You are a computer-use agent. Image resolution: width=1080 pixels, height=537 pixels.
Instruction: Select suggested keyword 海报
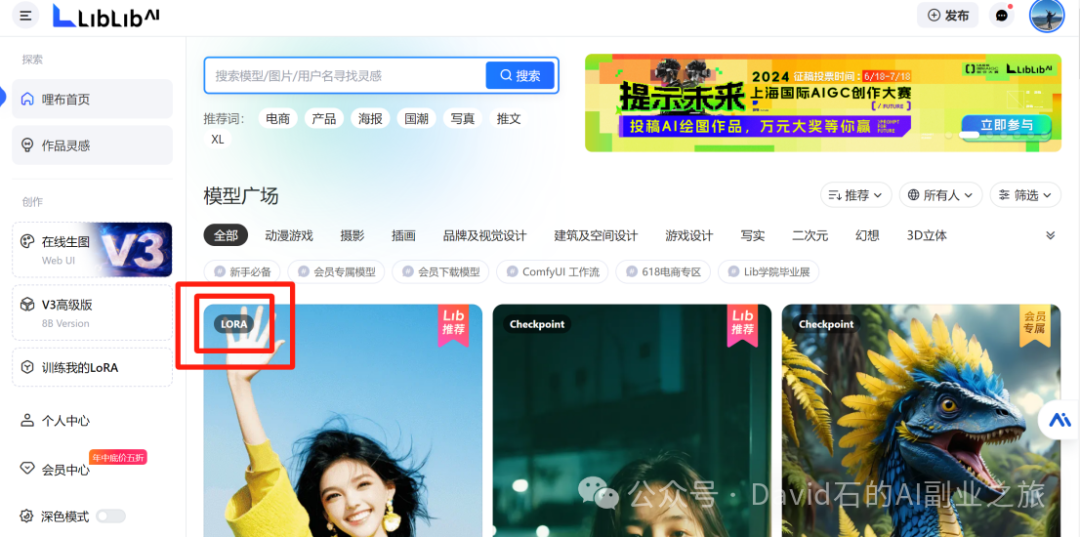pos(370,118)
